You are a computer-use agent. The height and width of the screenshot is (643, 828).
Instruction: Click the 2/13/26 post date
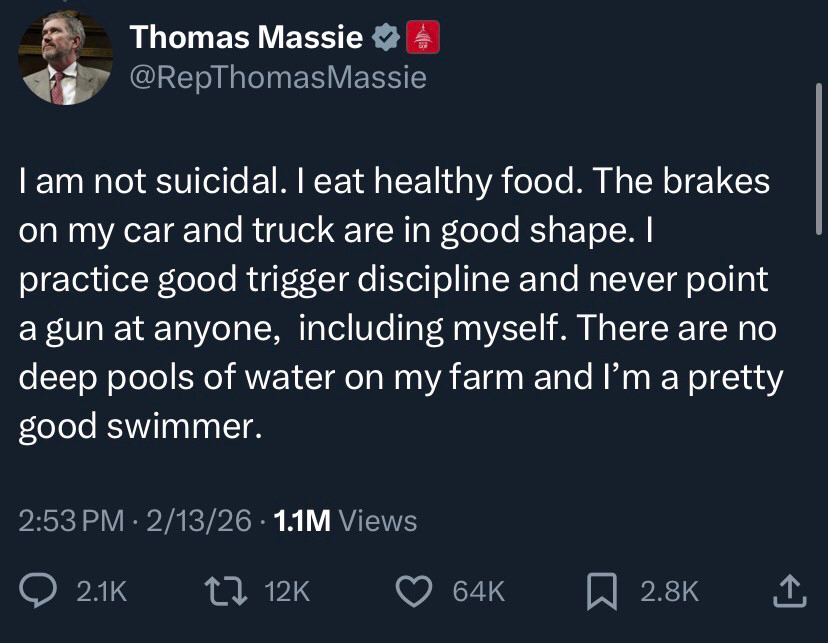click(x=197, y=521)
